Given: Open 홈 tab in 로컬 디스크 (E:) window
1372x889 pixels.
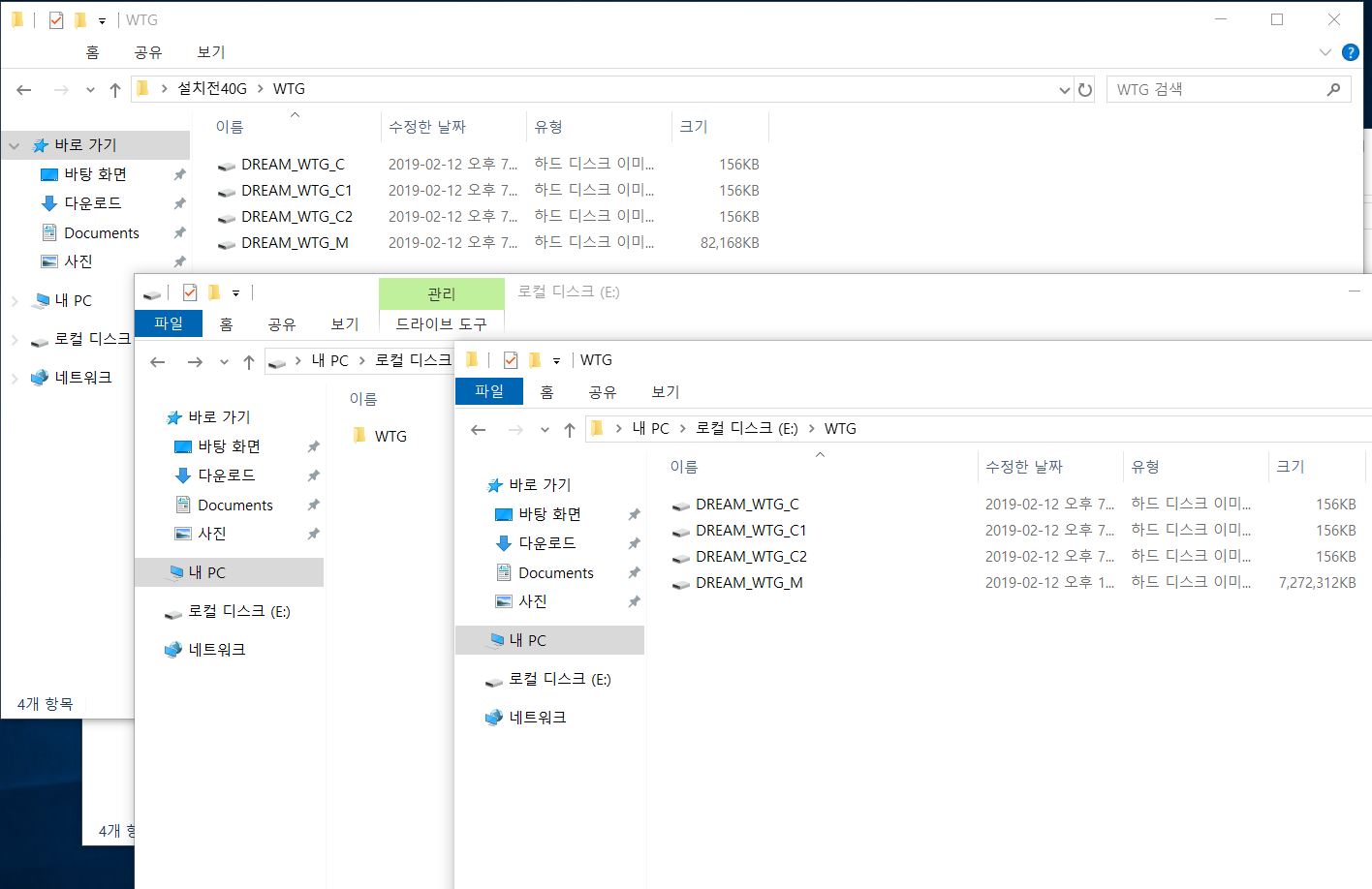Looking at the screenshot, I should (x=226, y=324).
